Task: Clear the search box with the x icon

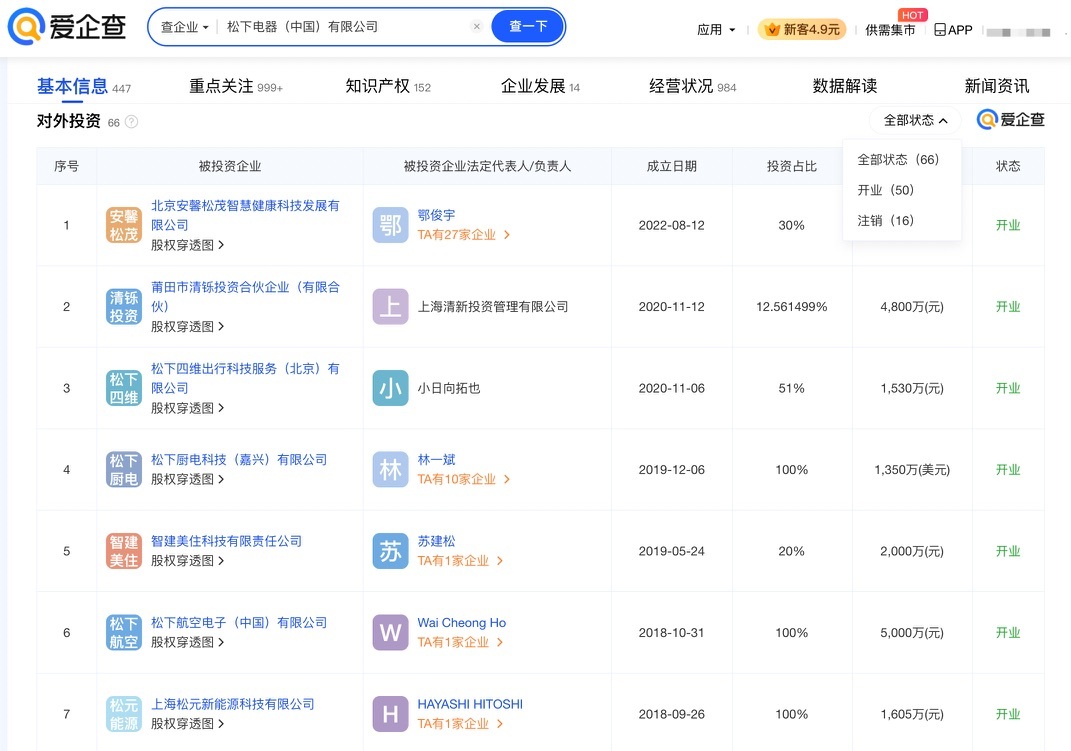Action: coord(477,27)
